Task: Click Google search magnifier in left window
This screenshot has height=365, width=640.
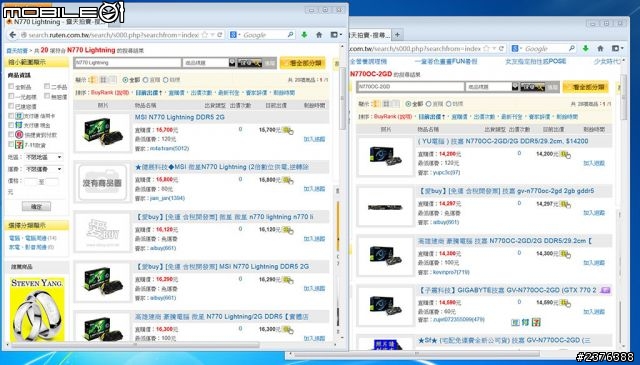Action: click(x=290, y=35)
